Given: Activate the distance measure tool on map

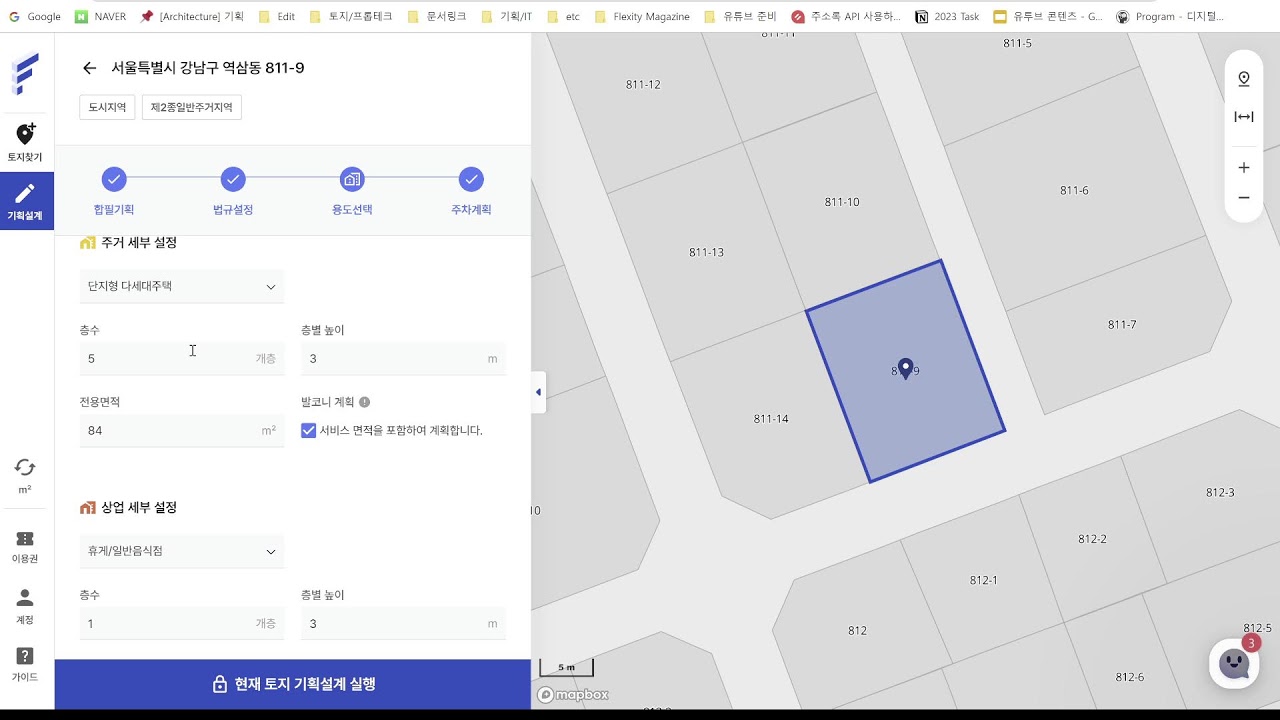Looking at the screenshot, I should tap(1244, 117).
